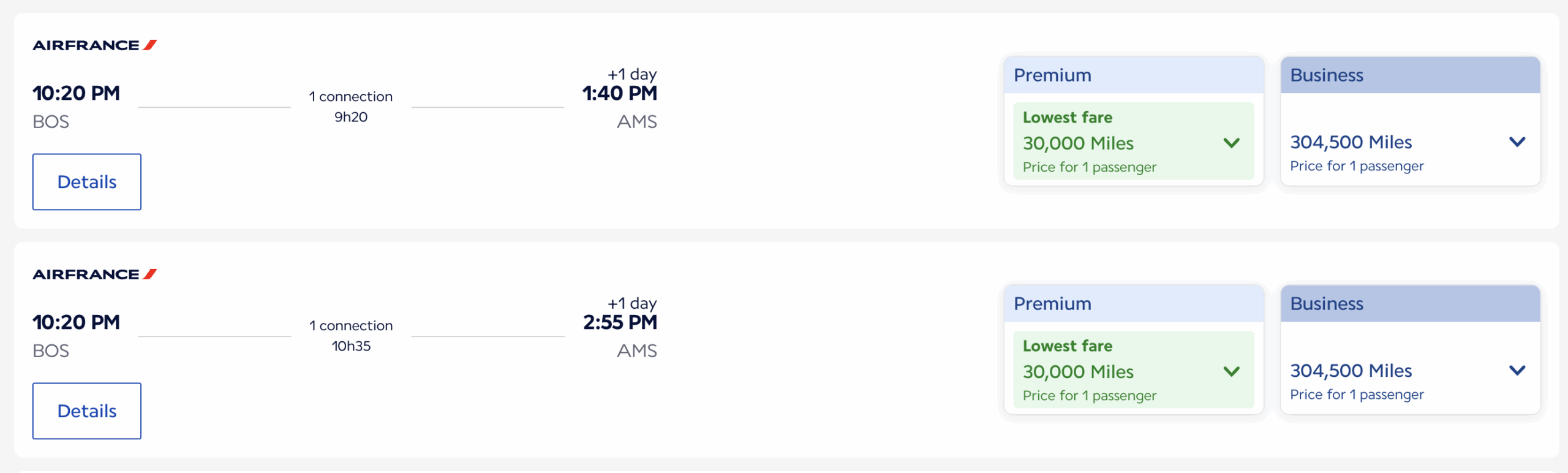Choose 30,000 Miles lowest fare, 10h35 flight
The height and width of the screenshot is (473, 1568).
pos(1078,372)
